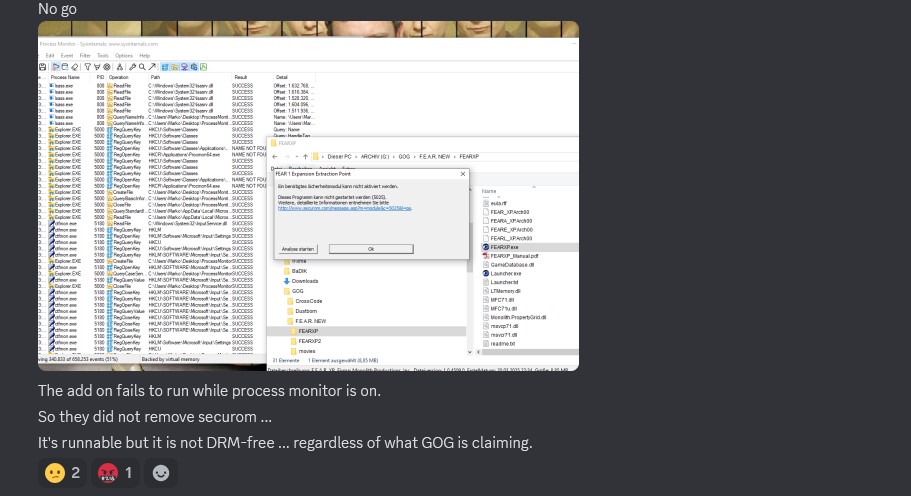
Task: Toggle Capture icon in Process Monitor toolbar
Action: pos(56,67)
